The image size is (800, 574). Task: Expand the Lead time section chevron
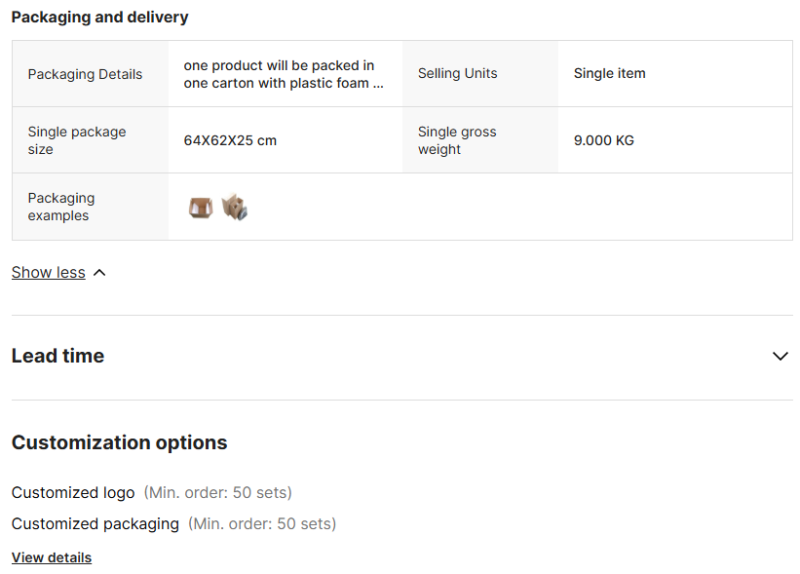click(780, 356)
